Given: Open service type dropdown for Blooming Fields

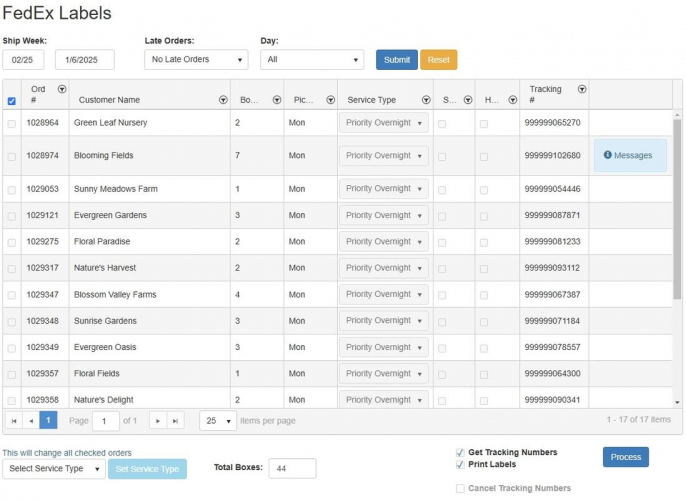Looking at the screenshot, I should coord(384,156).
